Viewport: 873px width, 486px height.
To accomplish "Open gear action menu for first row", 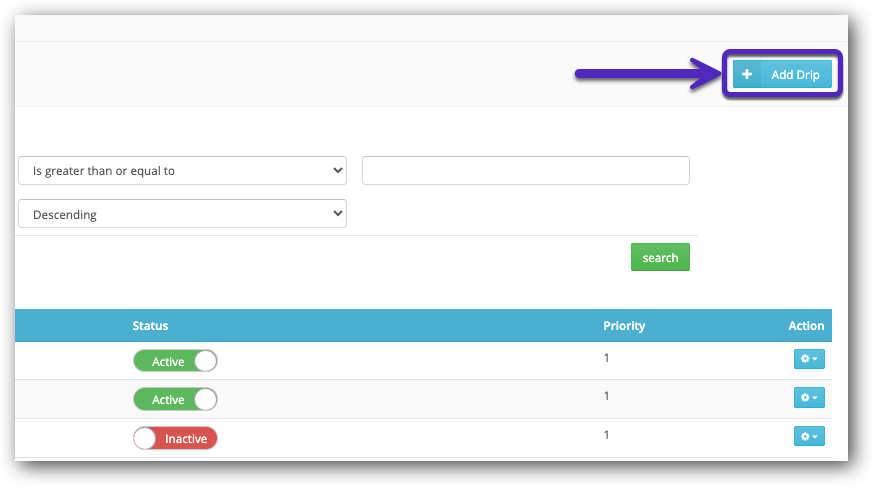I will point(809,360).
